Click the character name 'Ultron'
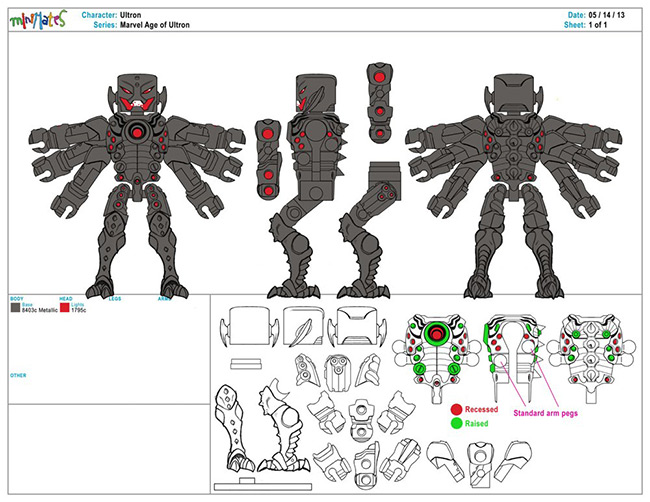Image resolution: width=650 pixels, height=502 pixels. 131,15
